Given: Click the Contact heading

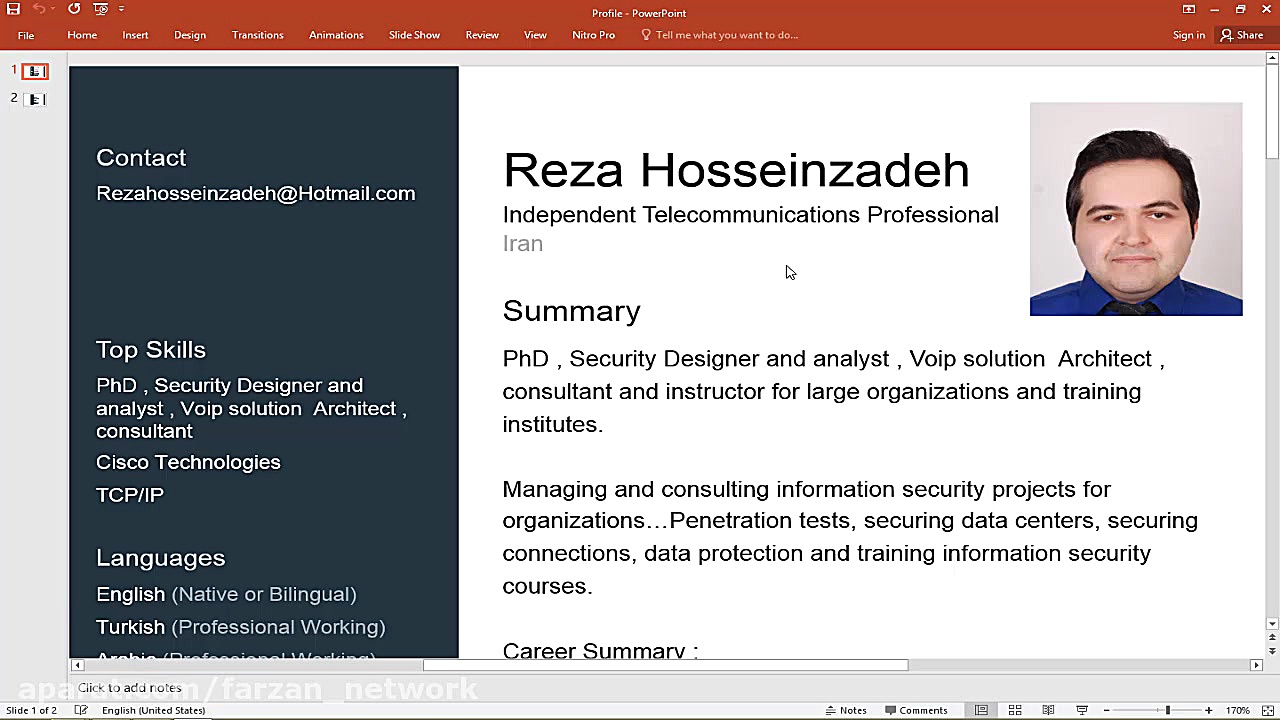Looking at the screenshot, I should pos(141,157).
